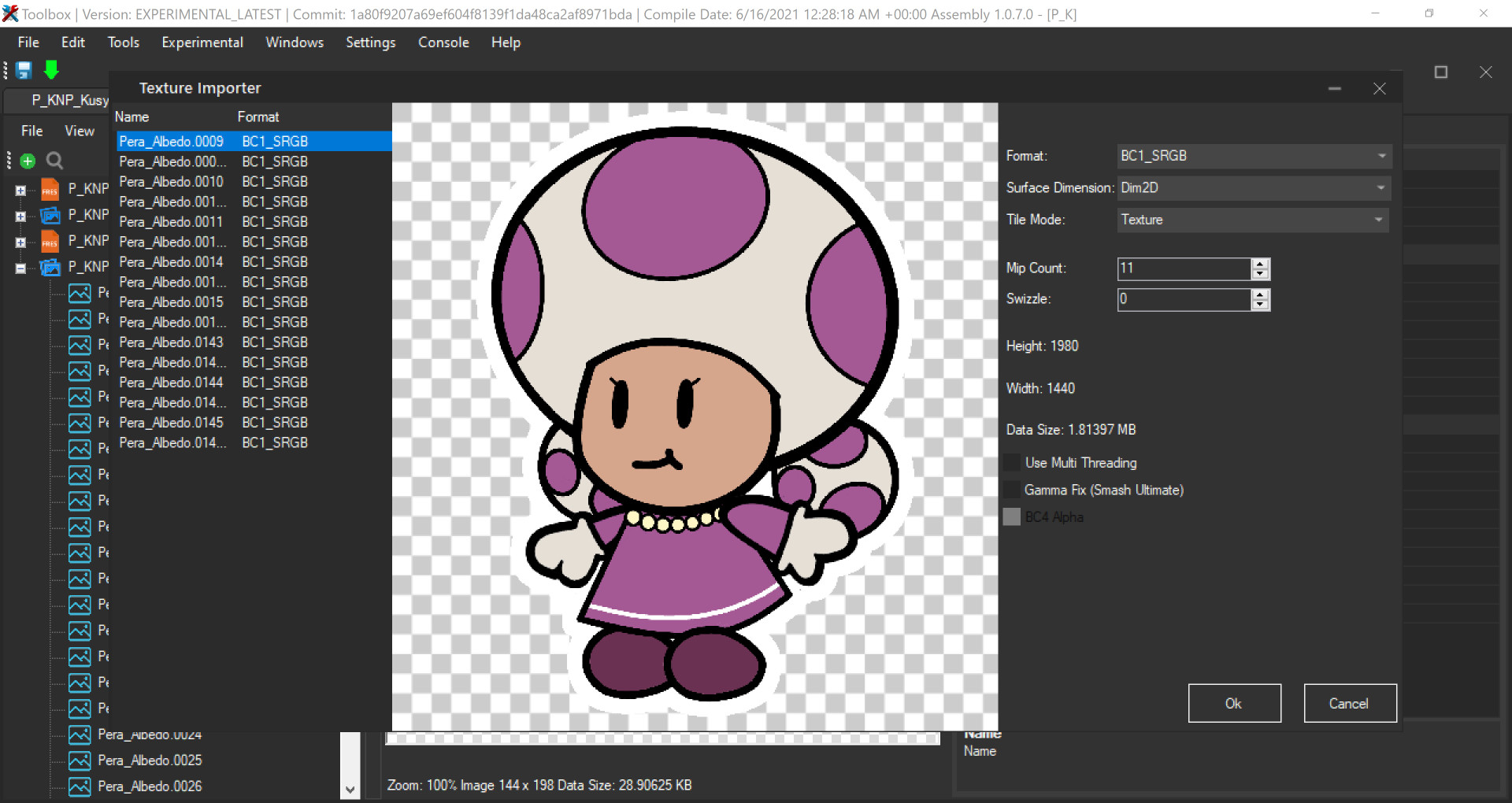Click the thumbnail icon beside Pera_Albedo.0024

click(x=81, y=735)
